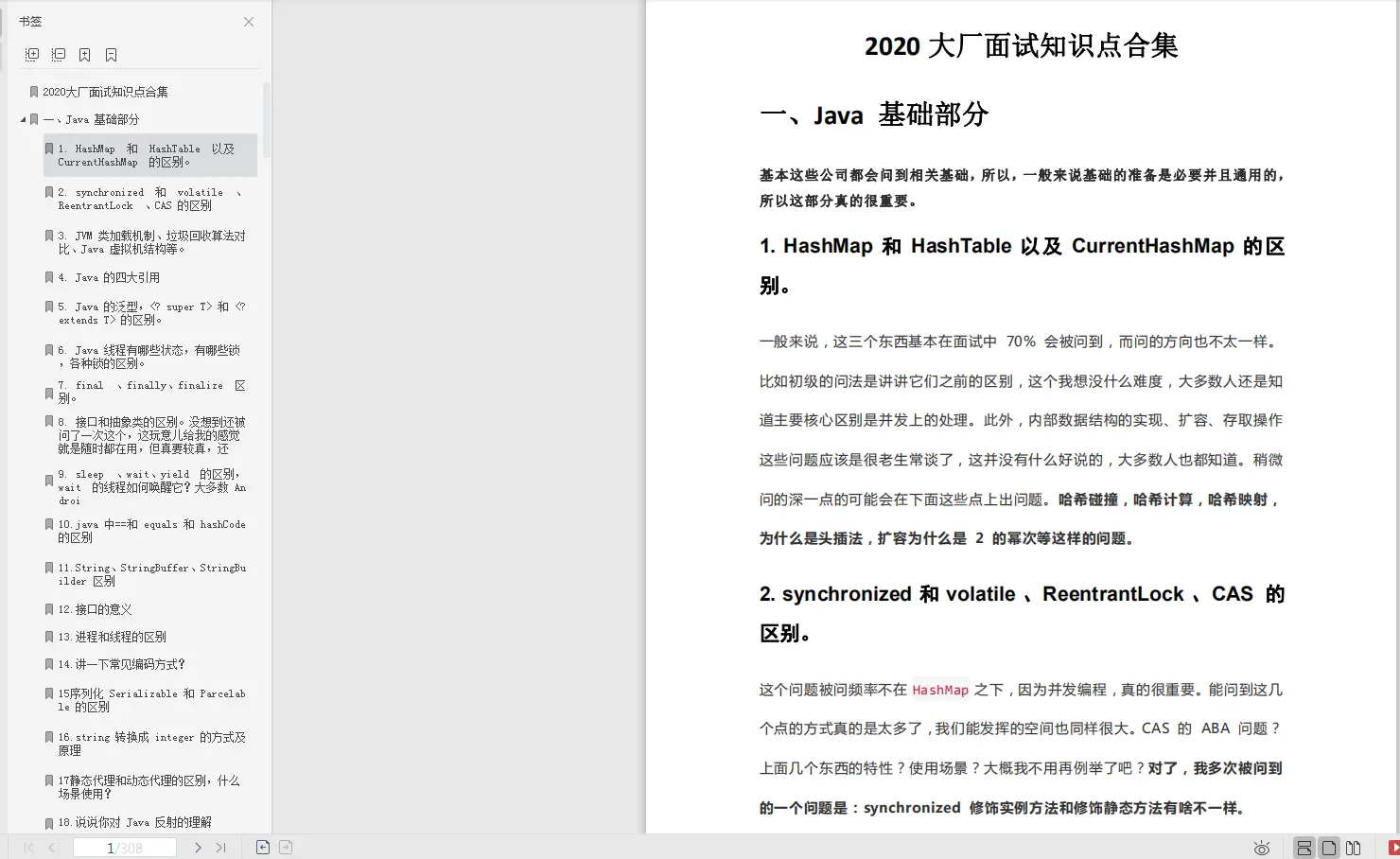Select bookmark 8. 接口和抽象类的区别

point(150,435)
